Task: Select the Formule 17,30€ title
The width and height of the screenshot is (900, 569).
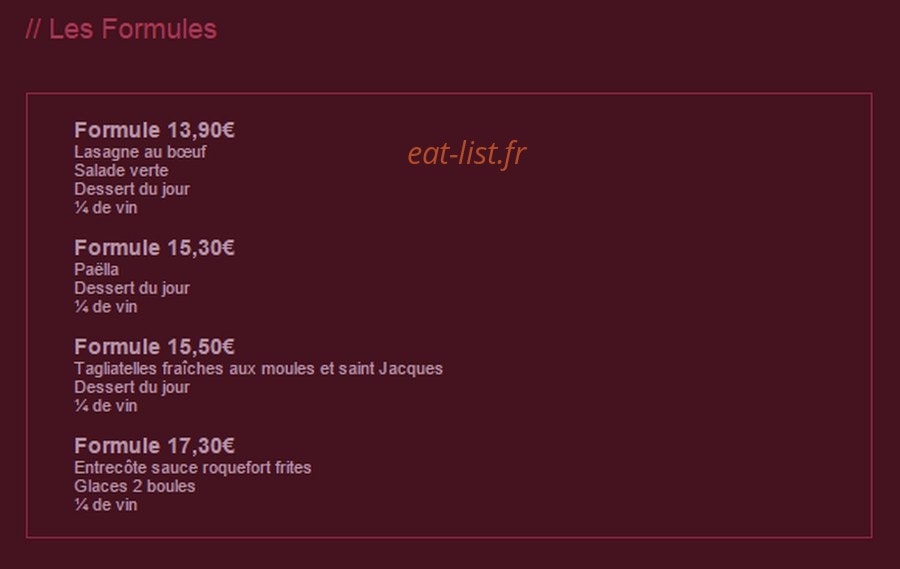Action: click(154, 446)
